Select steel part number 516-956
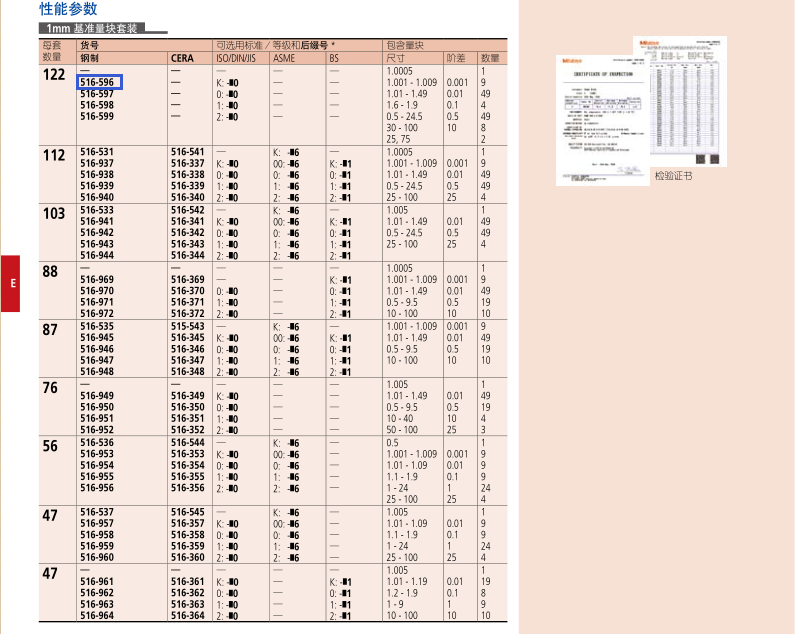Screen dimensions: 795x634 (x=97, y=487)
